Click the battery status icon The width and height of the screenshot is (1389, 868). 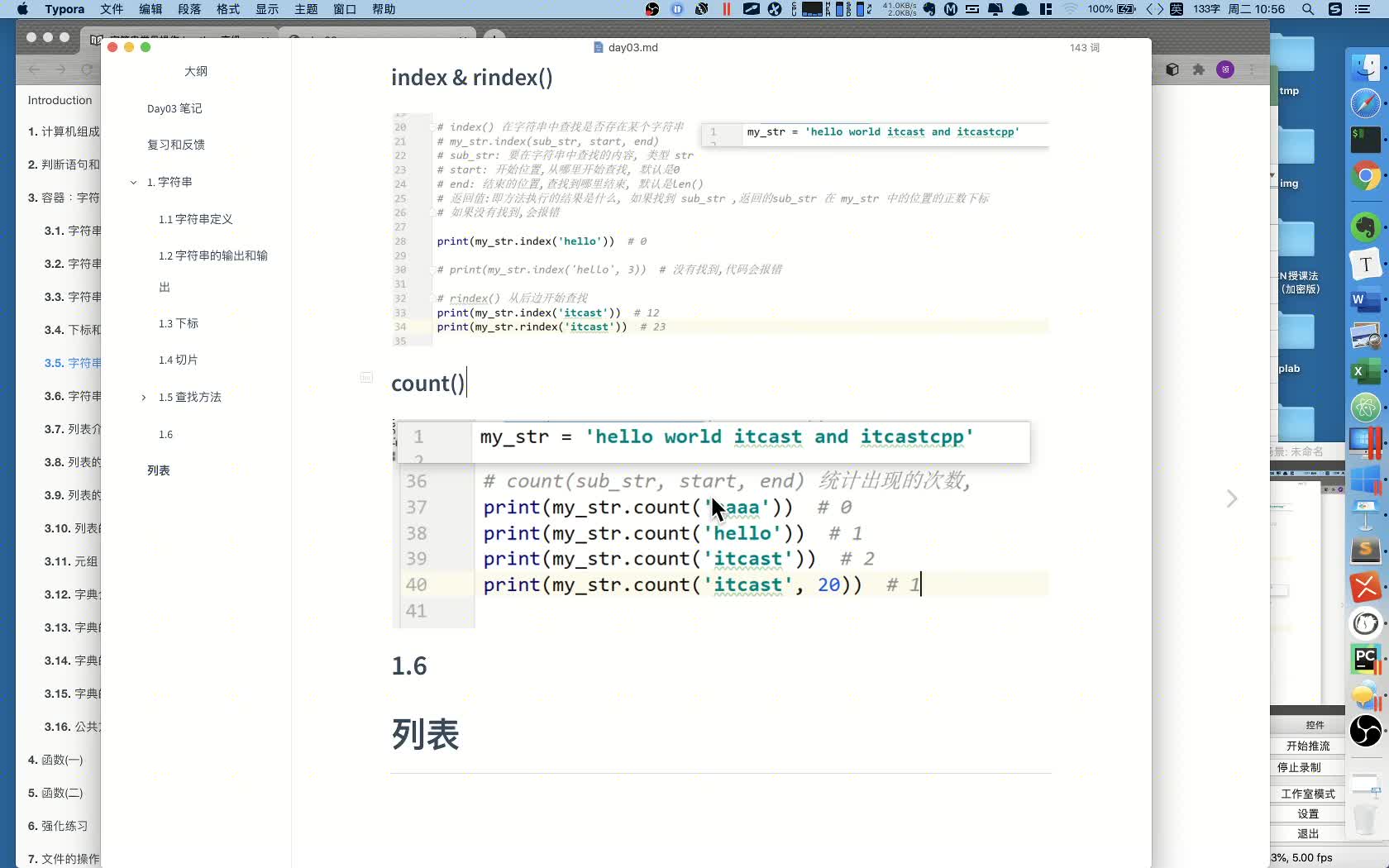[1127, 9]
